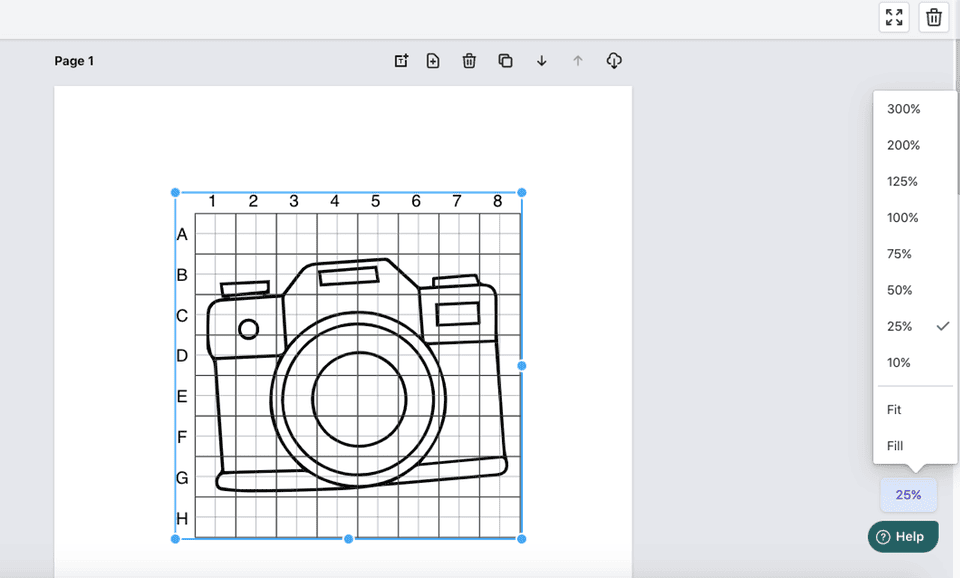The width and height of the screenshot is (960, 578).
Task: Add a new page after Page 1
Action: (x=433, y=61)
